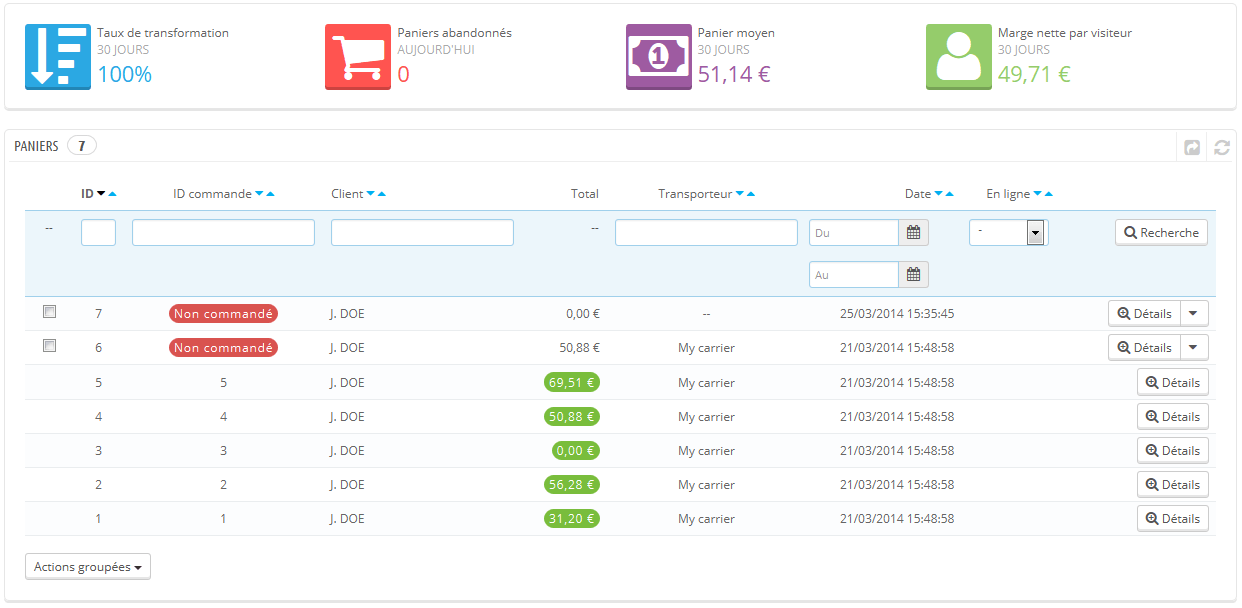Tick the checkbox for cart 6
The width and height of the screenshot is (1242, 608).
pyautogui.click(x=49, y=346)
